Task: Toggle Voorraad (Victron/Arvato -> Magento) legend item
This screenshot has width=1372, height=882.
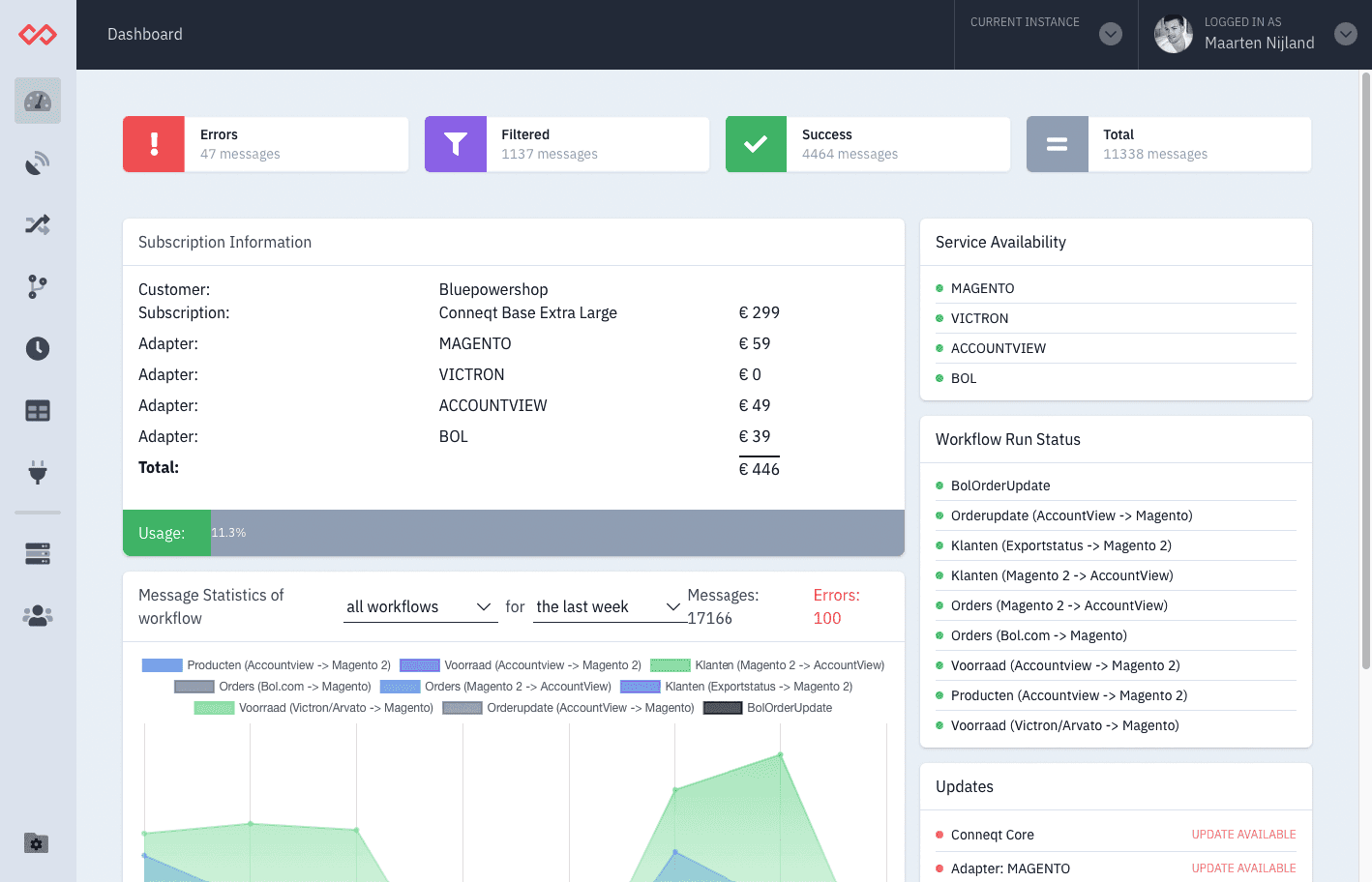Action: (313, 708)
